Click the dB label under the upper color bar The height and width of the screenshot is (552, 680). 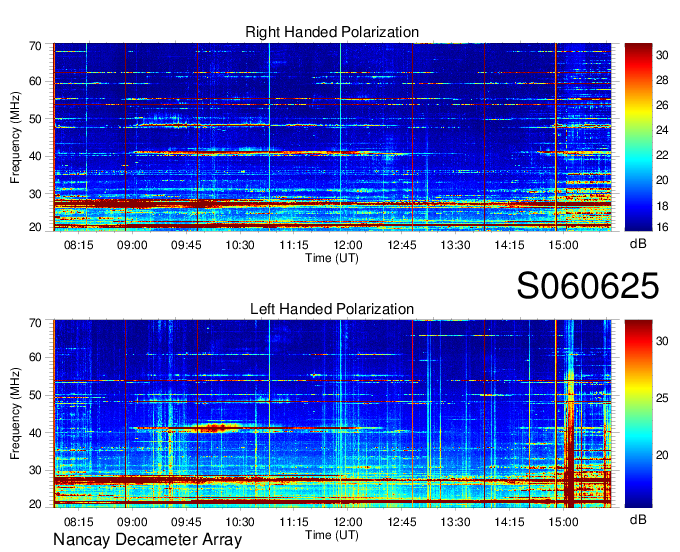click(x=638, y=244)
